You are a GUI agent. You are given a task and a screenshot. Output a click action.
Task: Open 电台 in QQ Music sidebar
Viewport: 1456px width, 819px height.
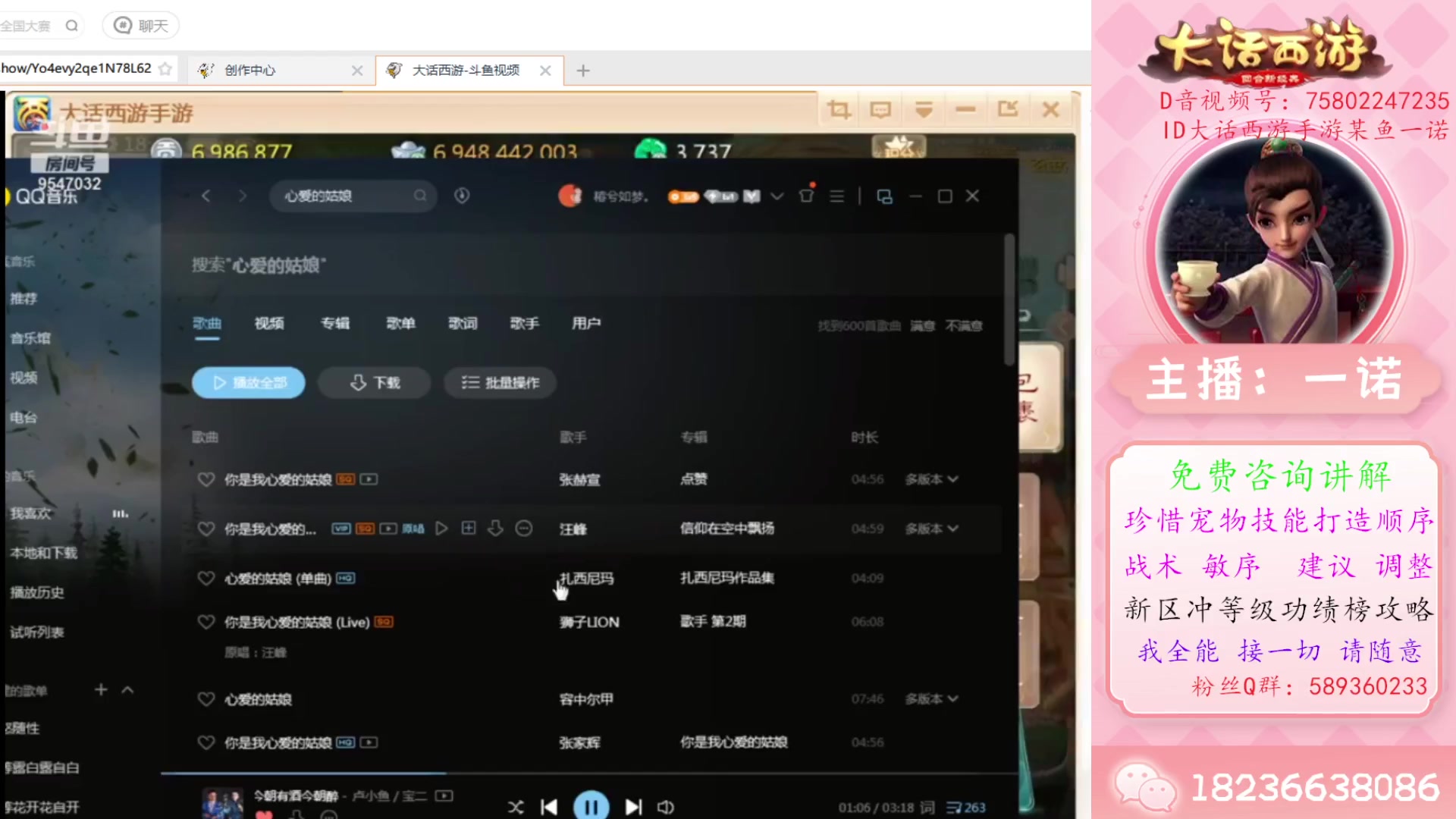[x=24, y=417]
